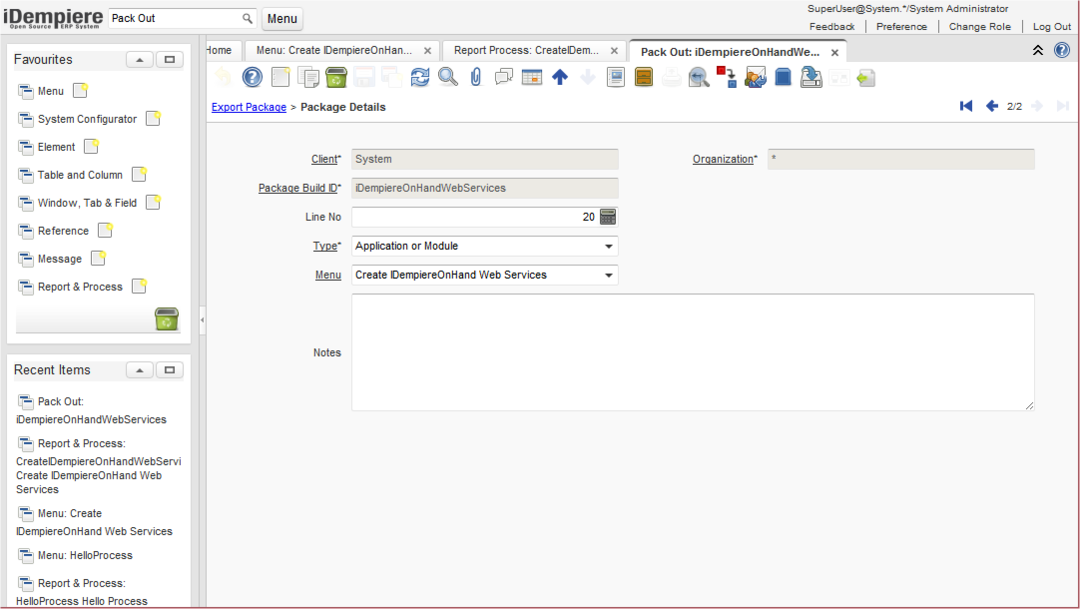This screenshot has width=1080, height=609.
Task: Click the blue up arrow Parent Record icon
Action: [x=560, y=77]
